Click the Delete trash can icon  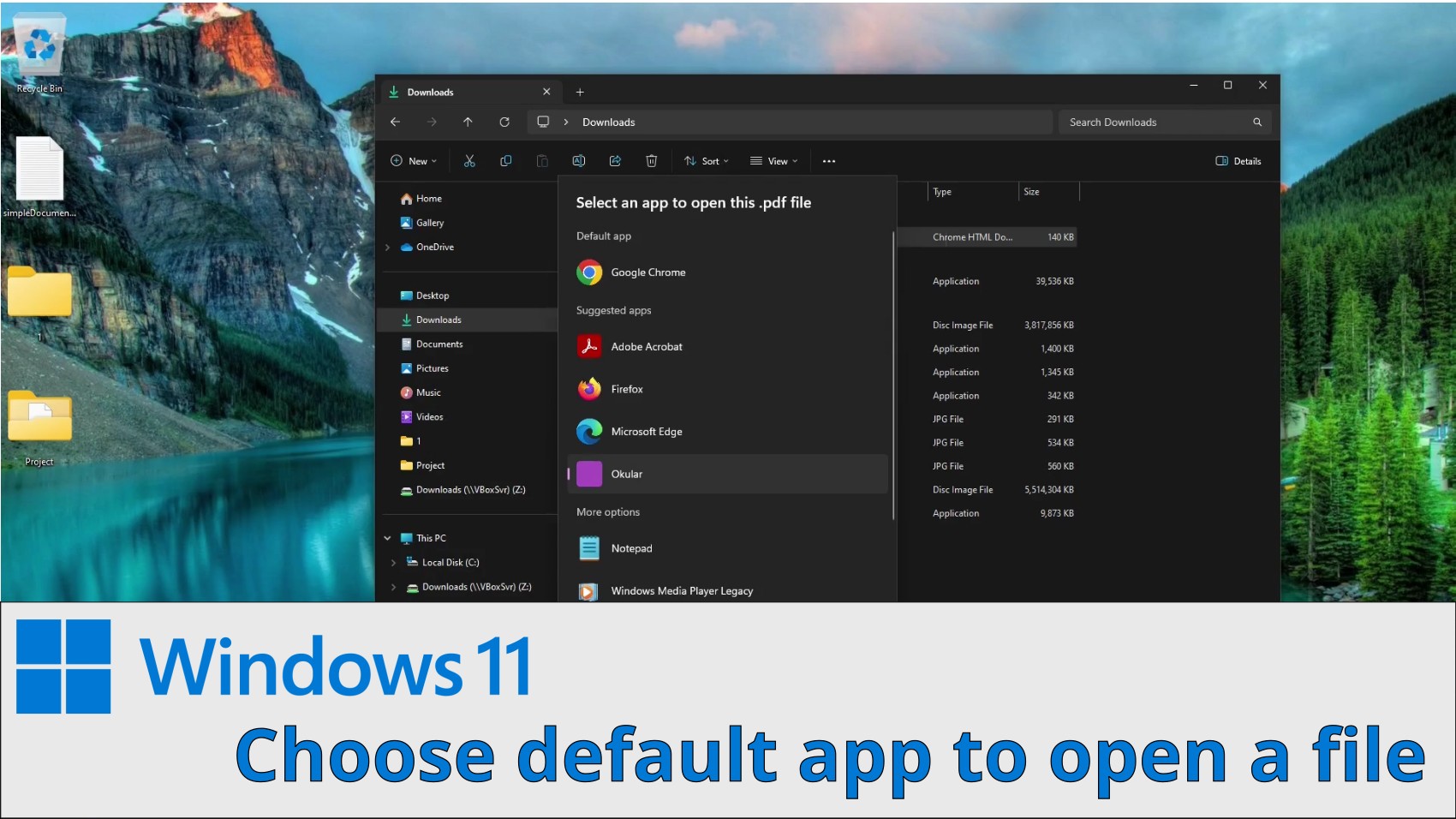pyautogui.click(x=651, y=161)
